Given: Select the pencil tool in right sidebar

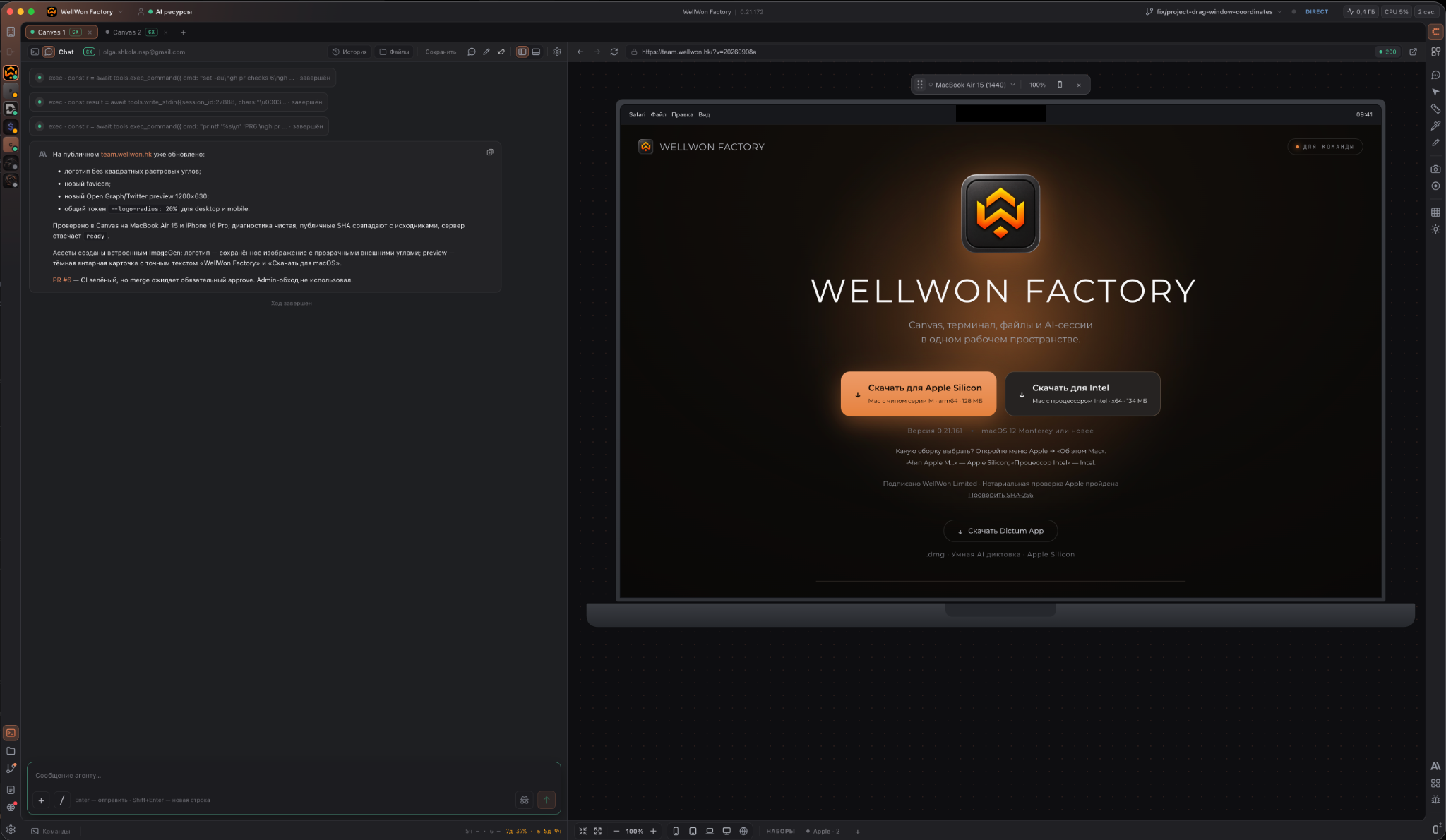Looking at the screenshot, I should click(x=1435, y=143).
